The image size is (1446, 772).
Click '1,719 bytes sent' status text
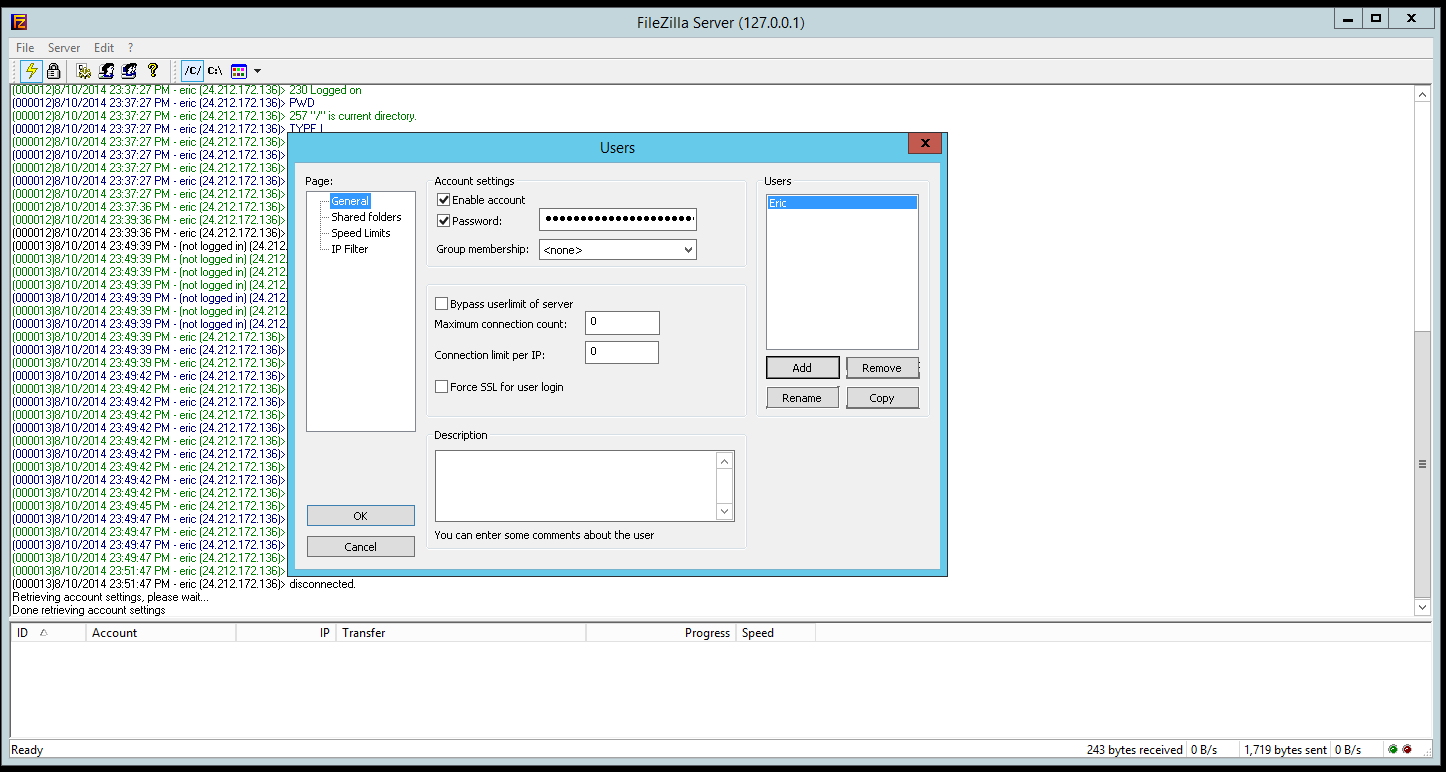click(x=1286, y=750)
